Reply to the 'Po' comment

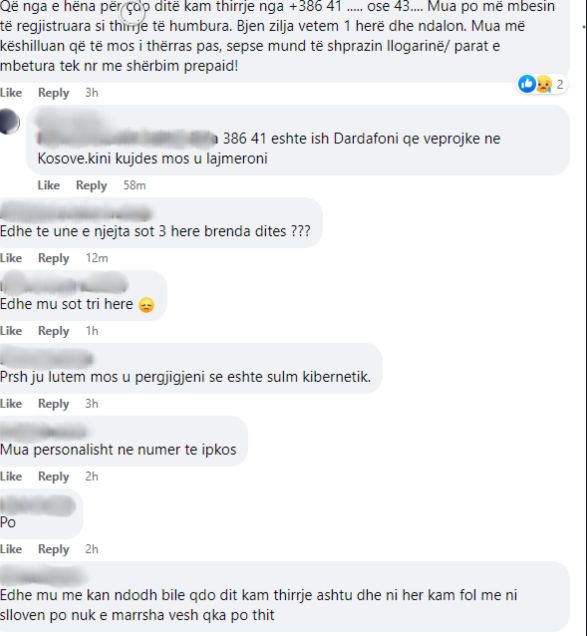[x=54, y=550]
